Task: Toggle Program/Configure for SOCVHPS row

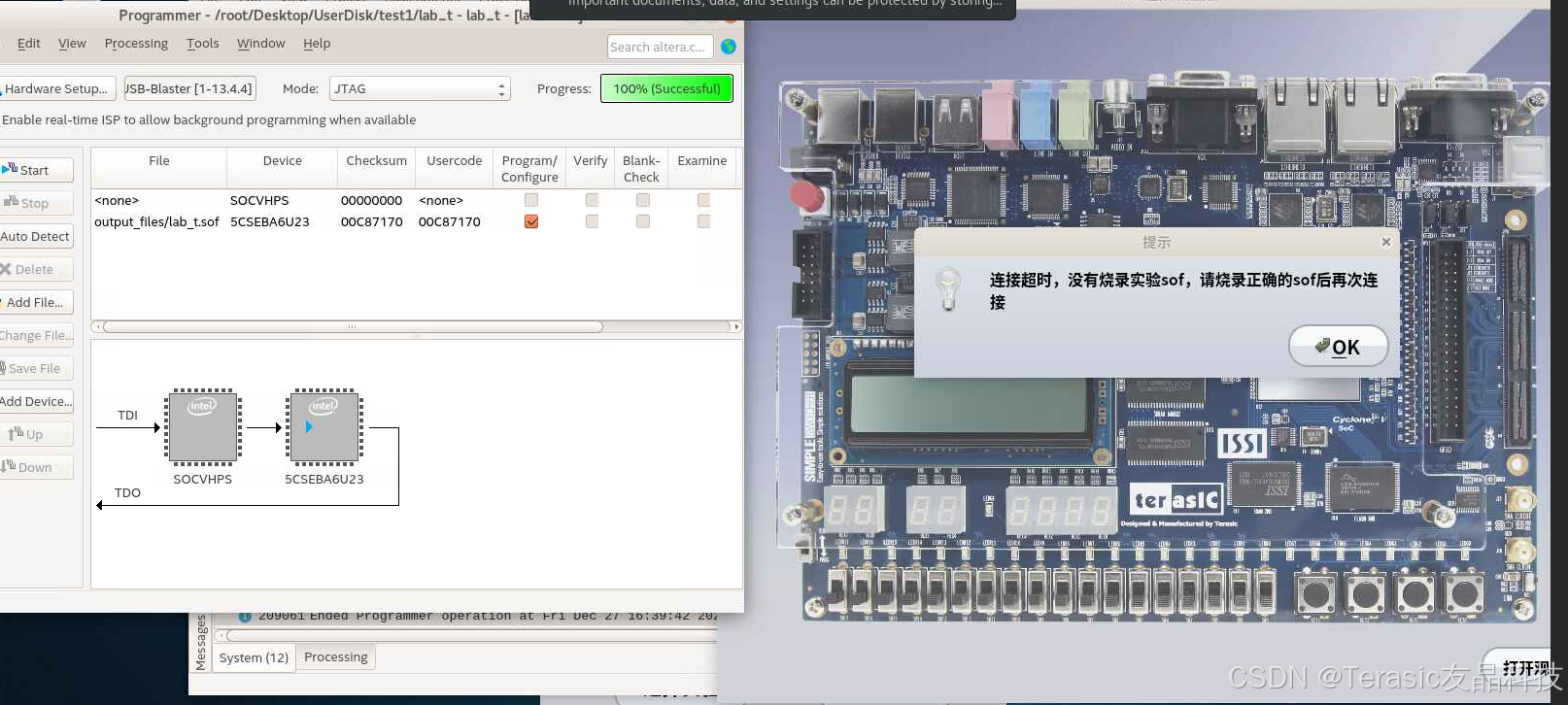Action: coord(531,200)
